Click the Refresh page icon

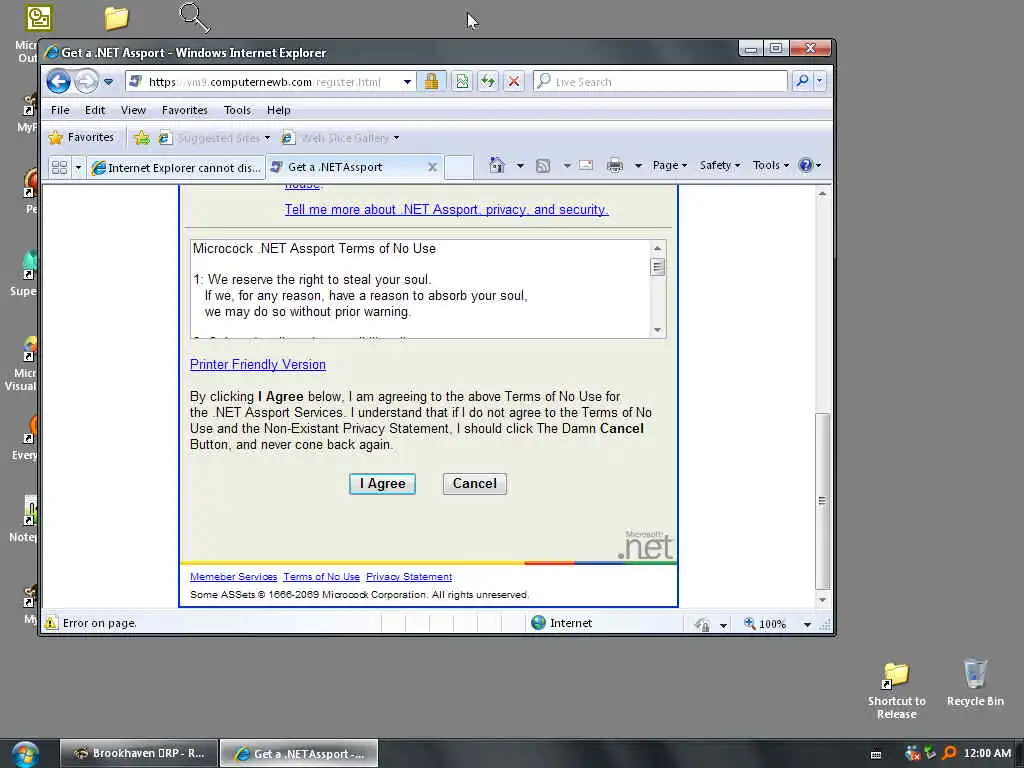[x=488, y=82]
